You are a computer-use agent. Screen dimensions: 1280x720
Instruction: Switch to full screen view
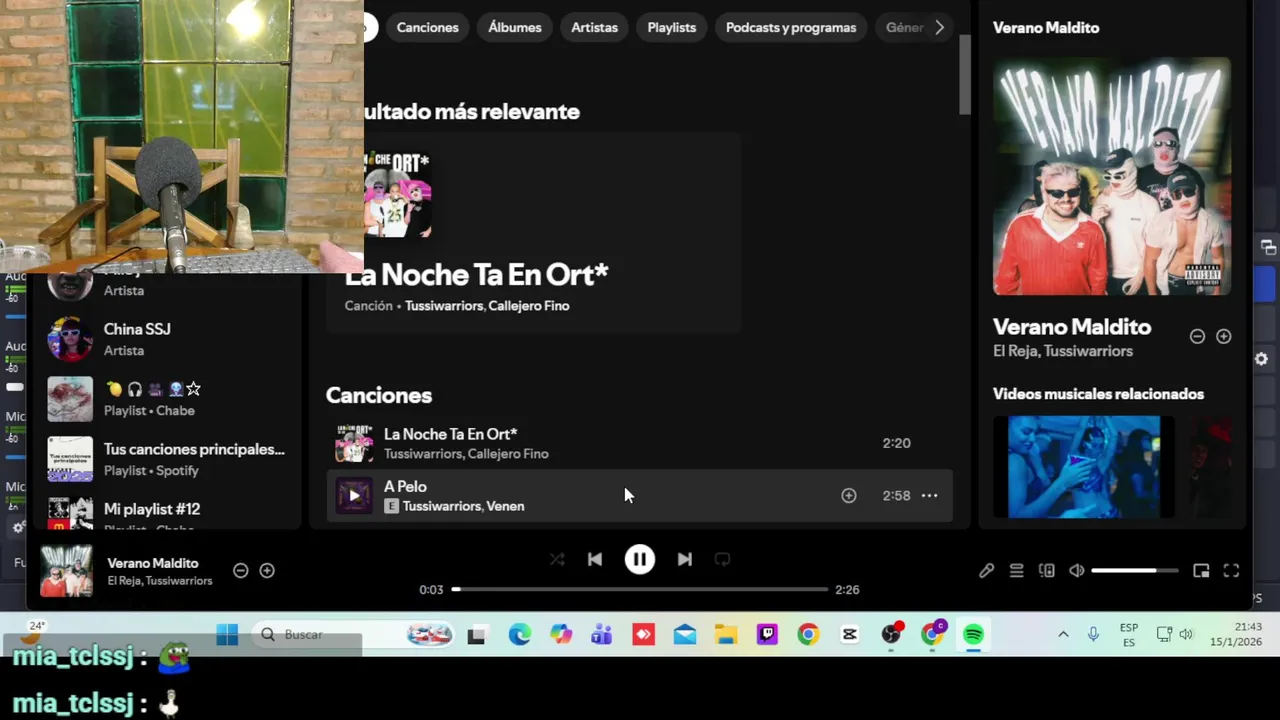click(x=1231, y=570)
